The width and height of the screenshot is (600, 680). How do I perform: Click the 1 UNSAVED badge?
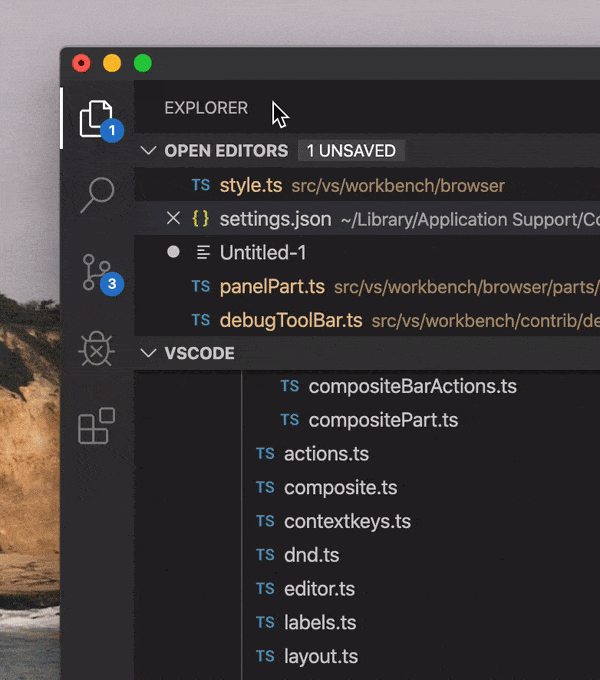tap(351, 151)
